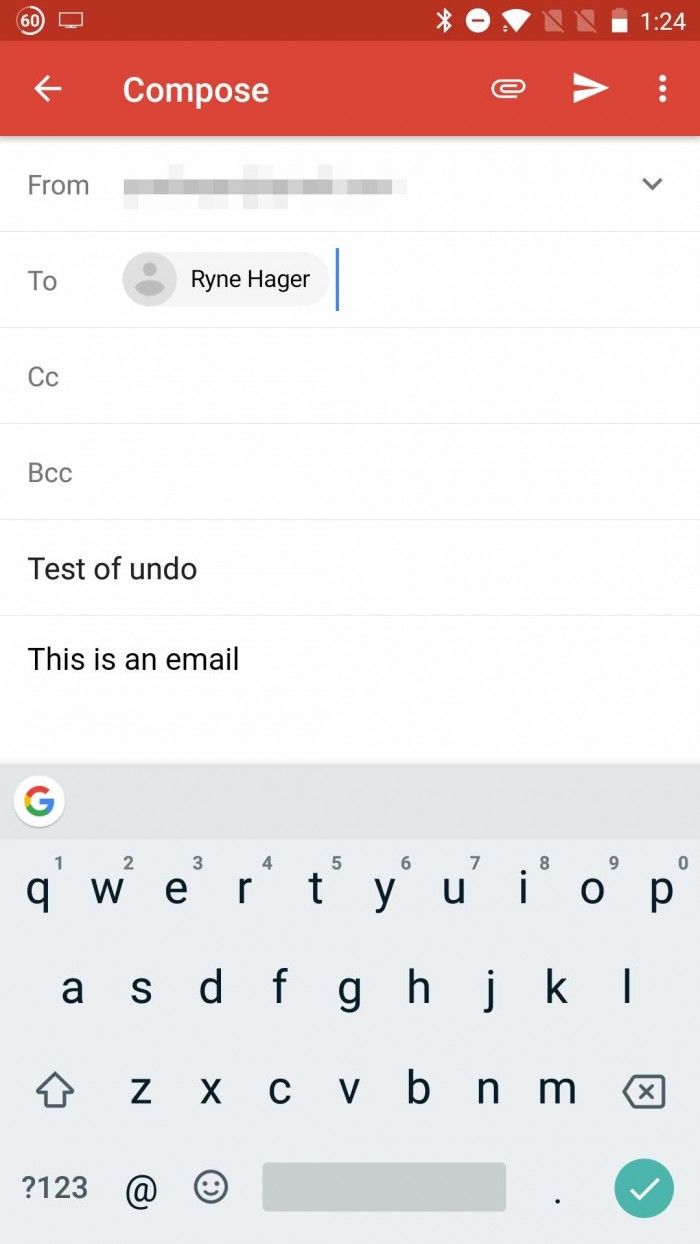
Task: Send the email with the send icon
Action: tap(590, 88)
